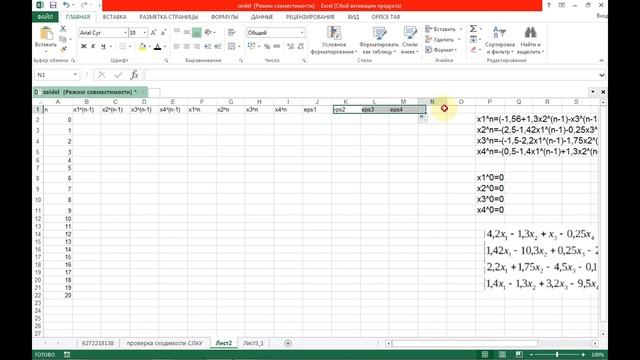640x360 pixels.
Task: Click the Decrease Decimal icon
Action: (301, 47)
